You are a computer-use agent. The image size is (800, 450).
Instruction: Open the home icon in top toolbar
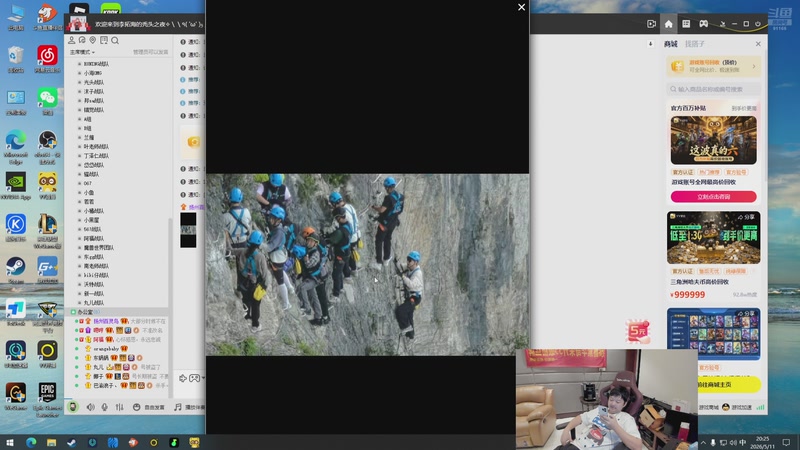tap(668, 24)
